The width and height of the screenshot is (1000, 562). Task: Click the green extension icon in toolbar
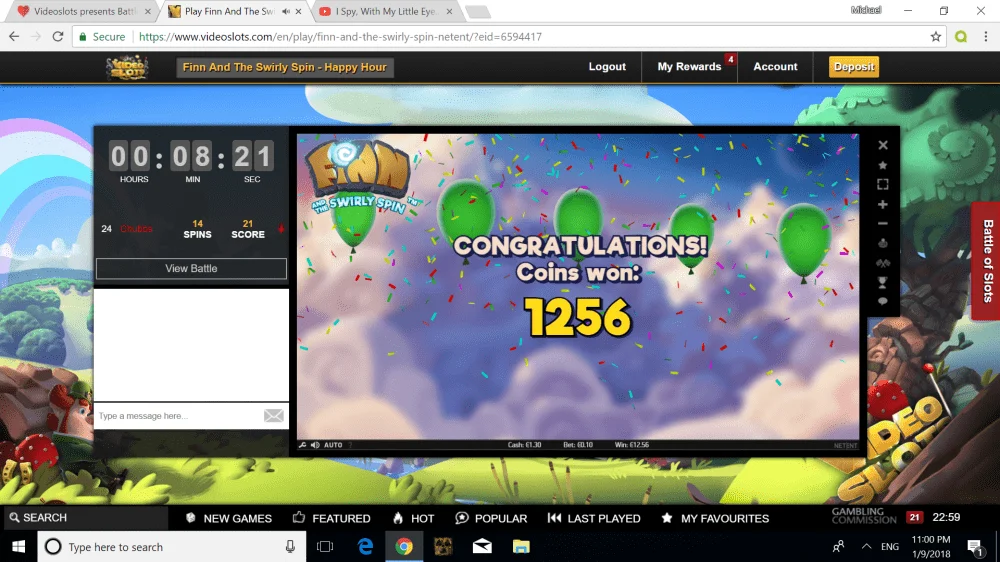(961, 37)
